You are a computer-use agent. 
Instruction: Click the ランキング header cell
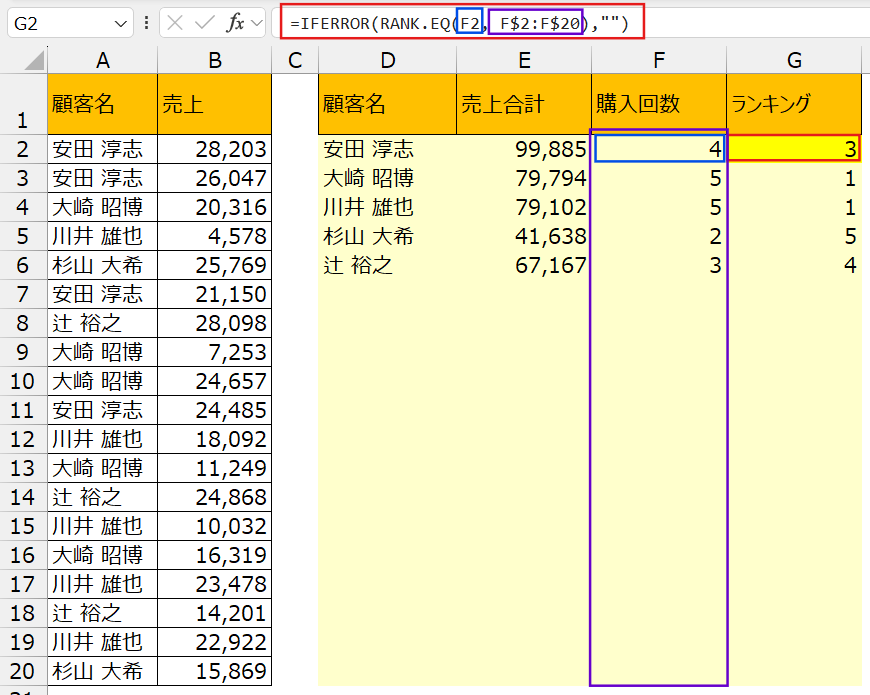click(794, 104)
